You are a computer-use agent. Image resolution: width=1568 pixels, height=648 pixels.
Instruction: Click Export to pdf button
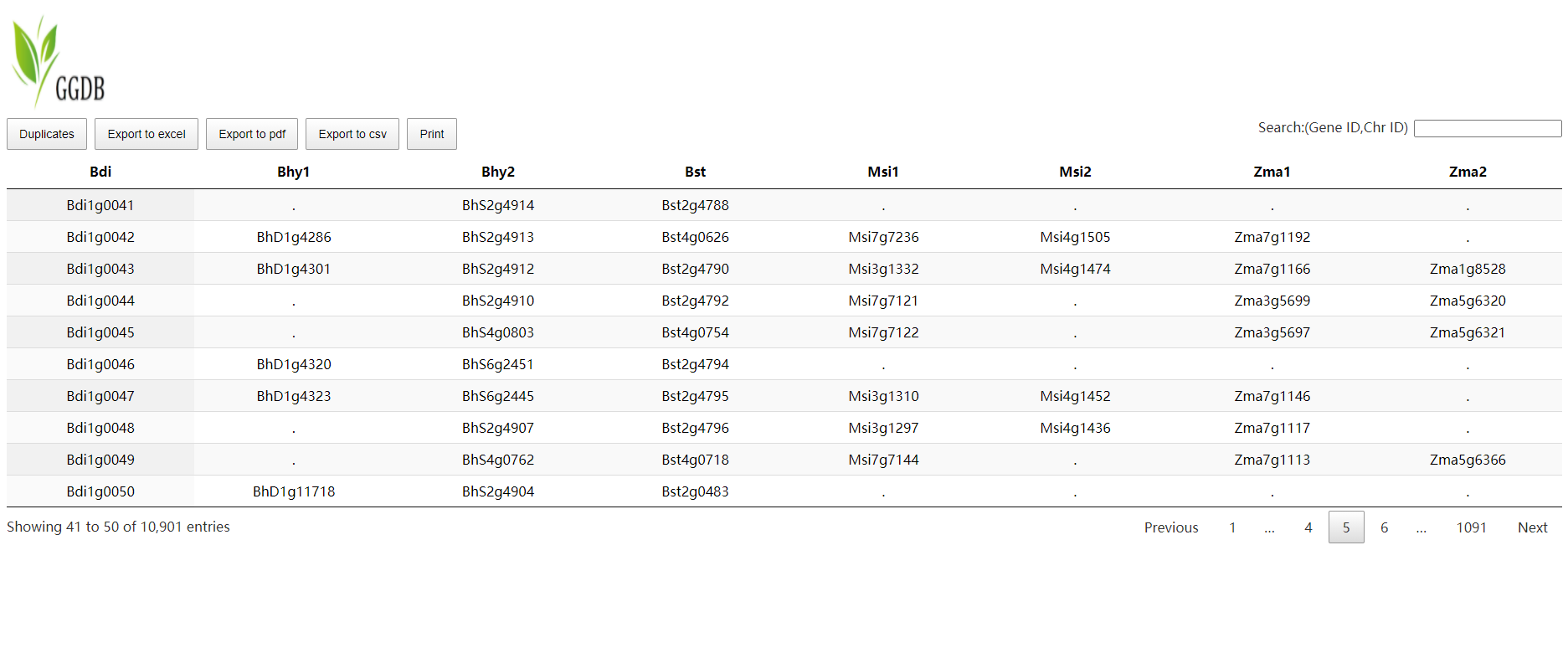coord(252,134)
